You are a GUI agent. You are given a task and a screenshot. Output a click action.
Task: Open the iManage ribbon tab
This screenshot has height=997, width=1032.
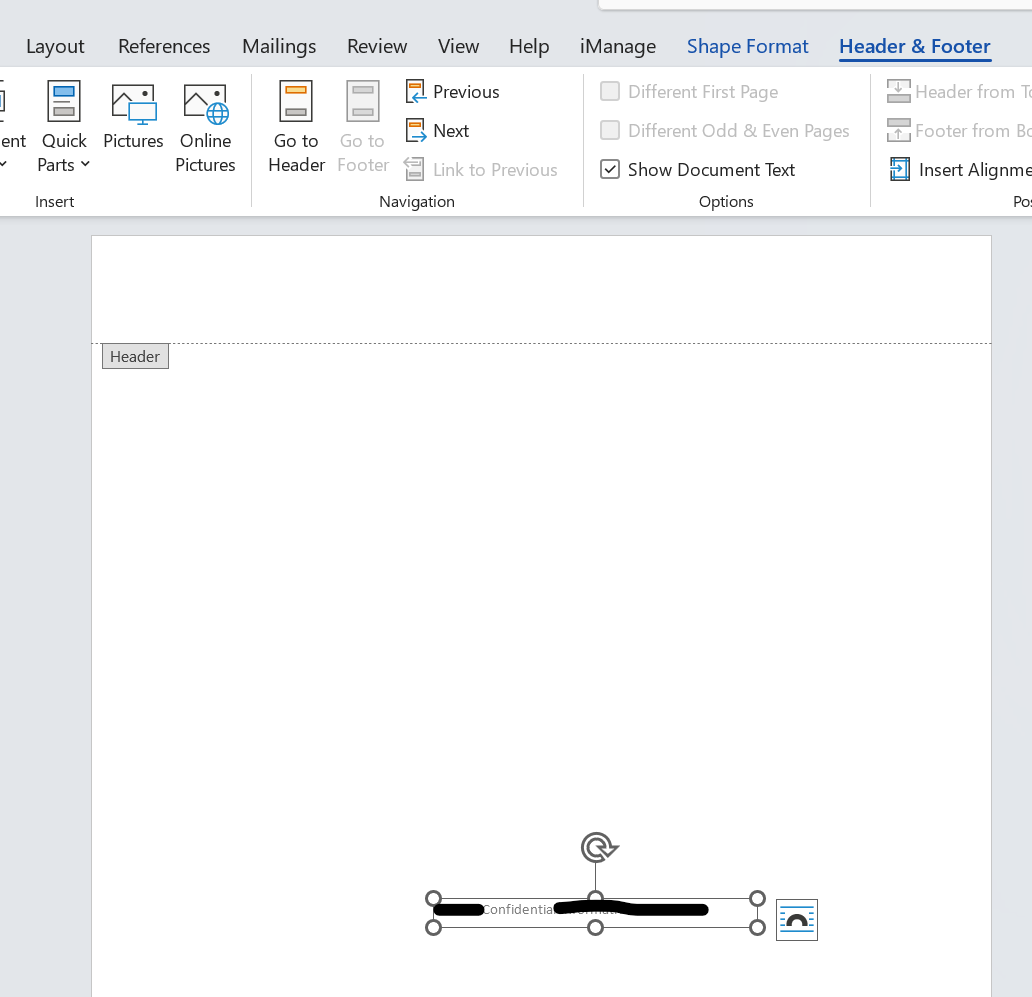point(617,46)
